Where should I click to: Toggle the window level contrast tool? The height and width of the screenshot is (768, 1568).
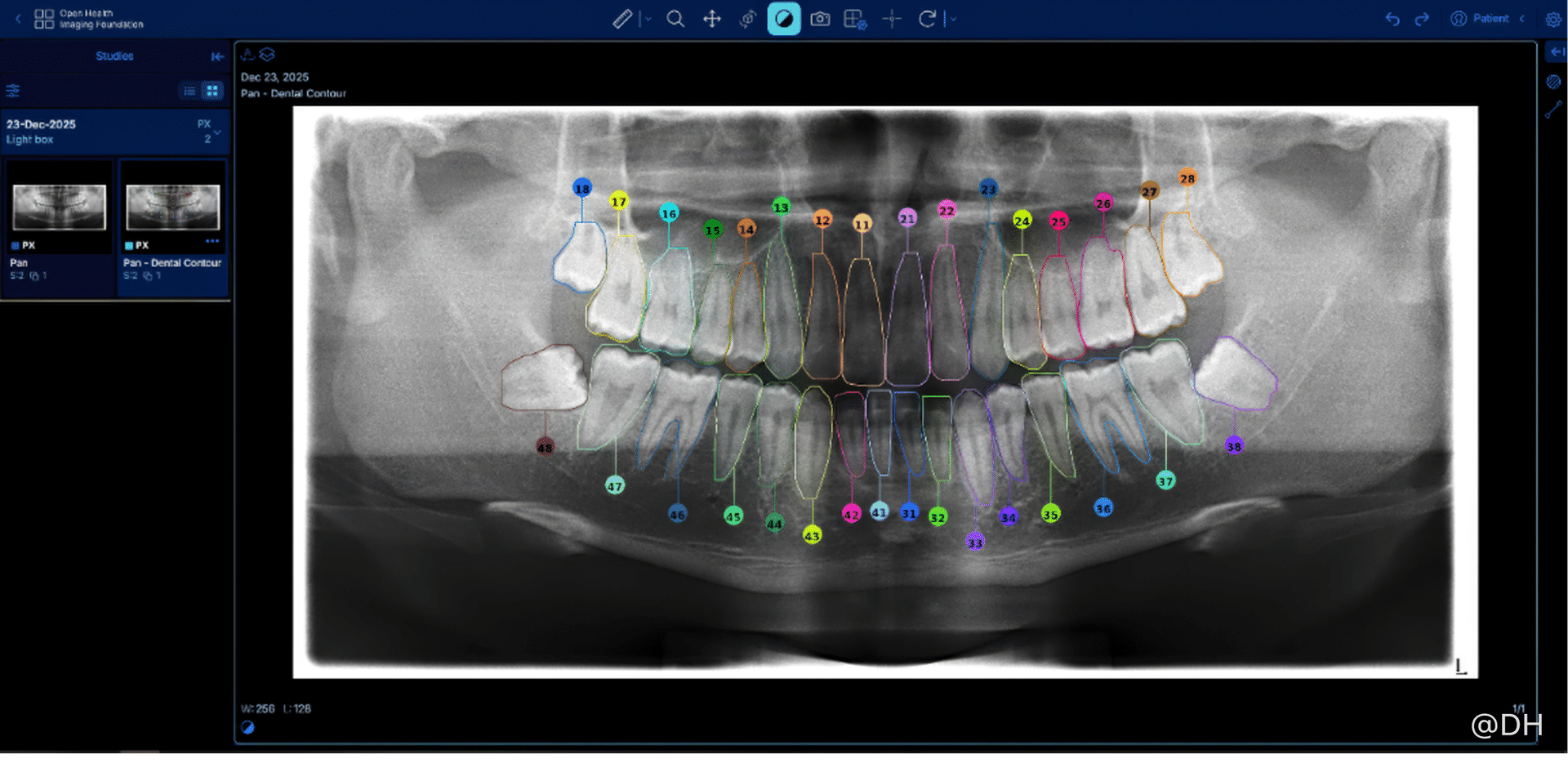(784, 19)
